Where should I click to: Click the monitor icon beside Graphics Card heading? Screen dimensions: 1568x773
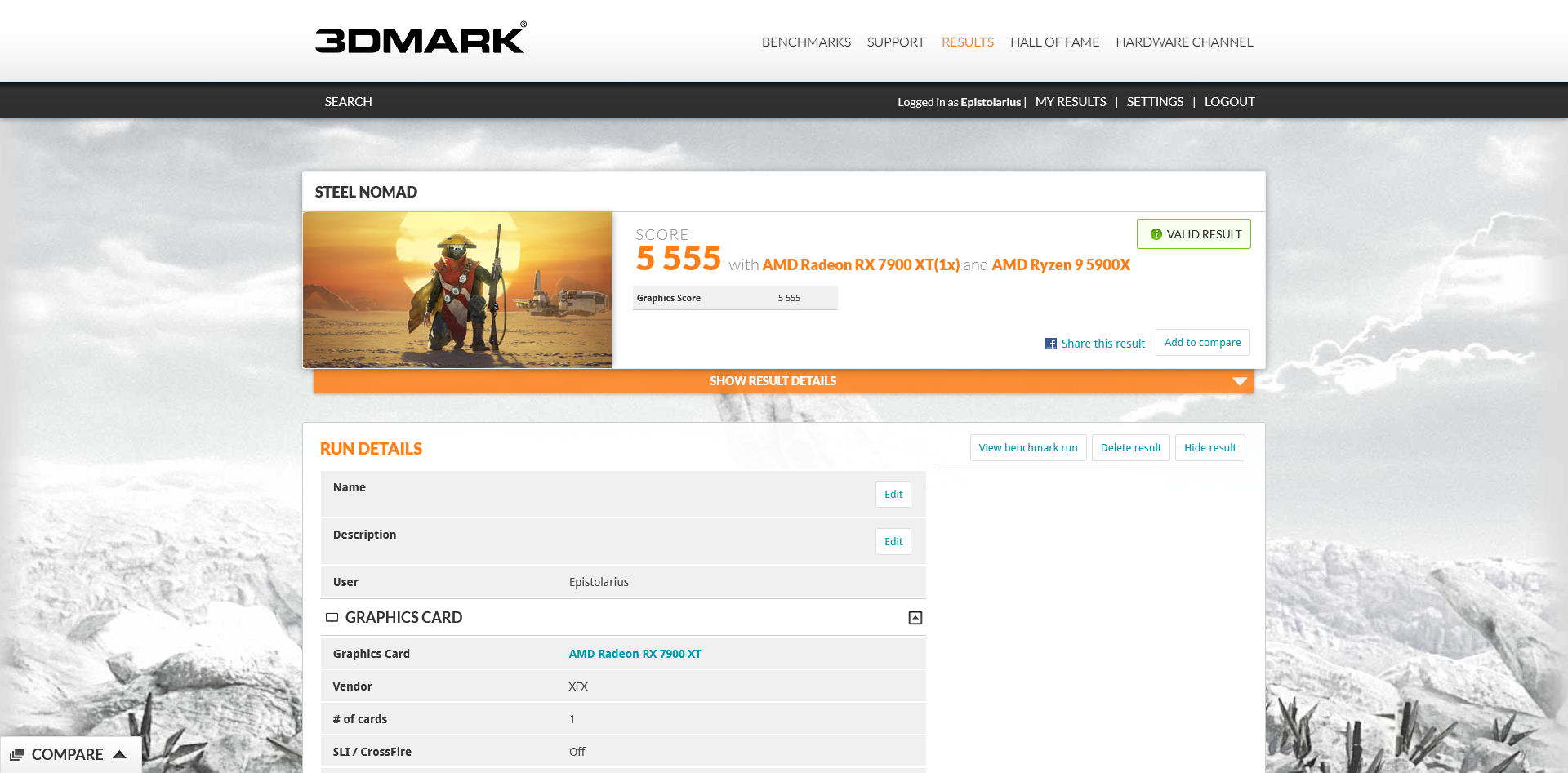[x=332, y=618]
